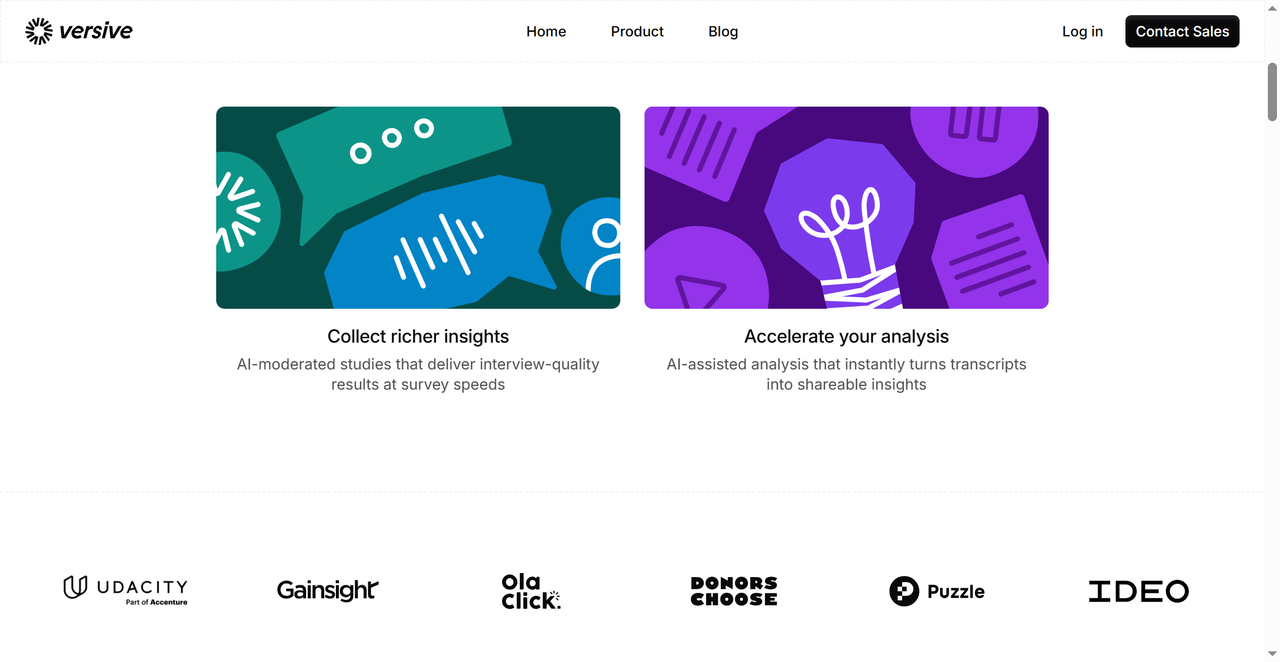The image size is (1280, 662).
Task: Click the purple Accelerate analysis thumbnail
Action: 846,207
